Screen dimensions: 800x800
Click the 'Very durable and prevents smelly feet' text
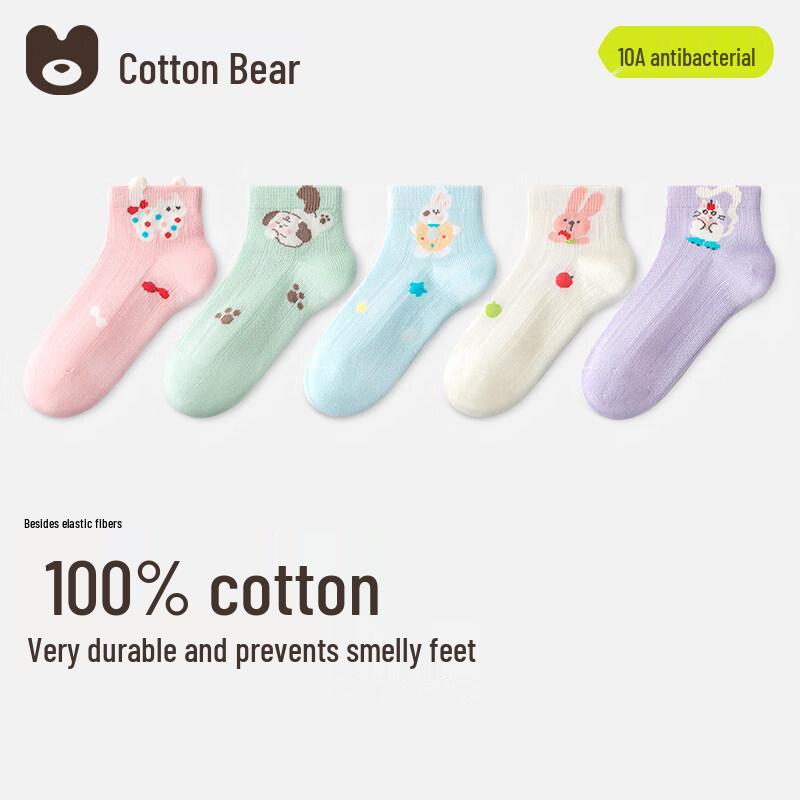[252, 651]
